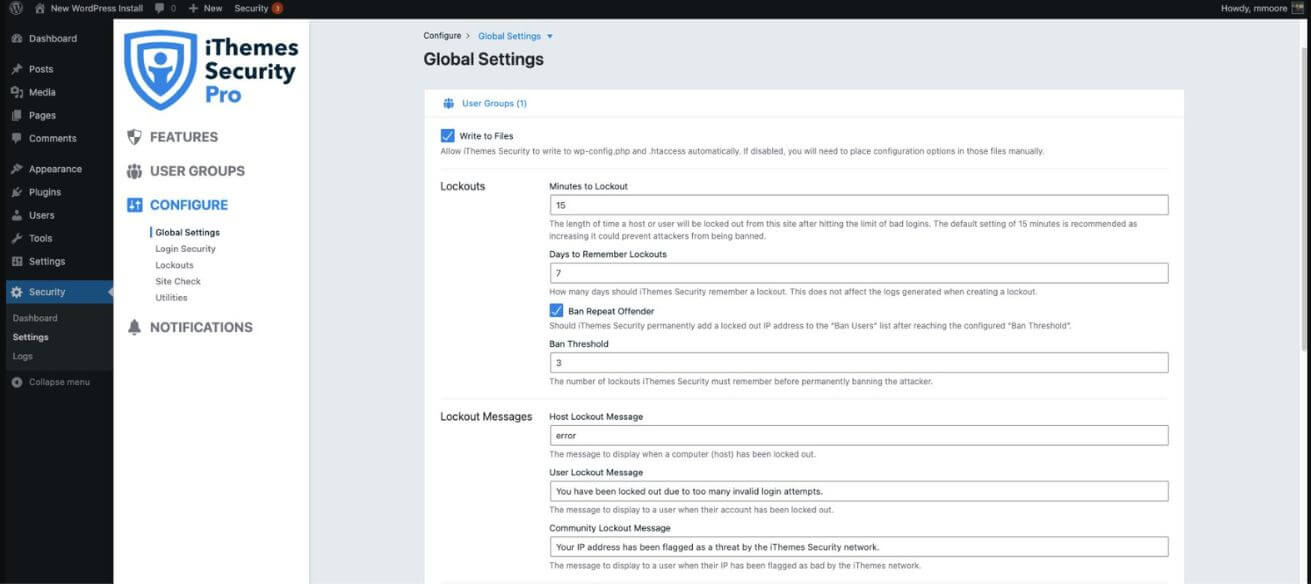Click the Media icon in sidebar
This screenshot has width=1311, height=584.
coord(17,92)
